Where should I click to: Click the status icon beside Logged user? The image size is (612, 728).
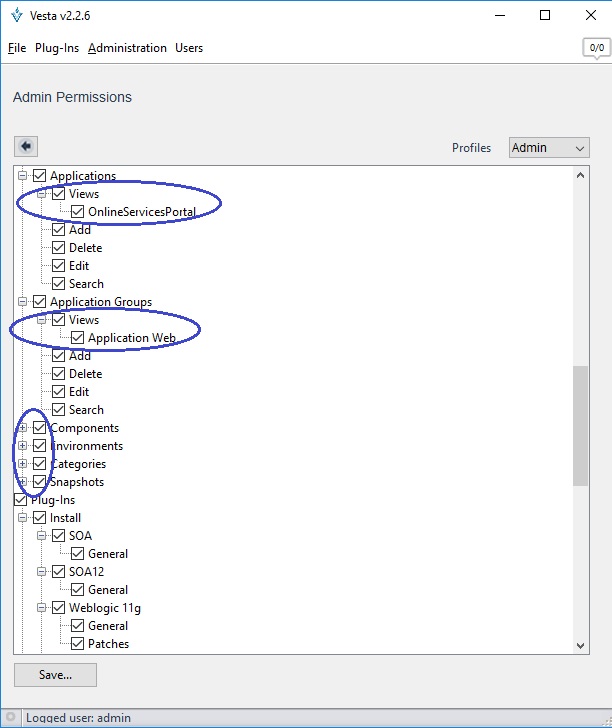pyautogui.click(x=11, y=717)
